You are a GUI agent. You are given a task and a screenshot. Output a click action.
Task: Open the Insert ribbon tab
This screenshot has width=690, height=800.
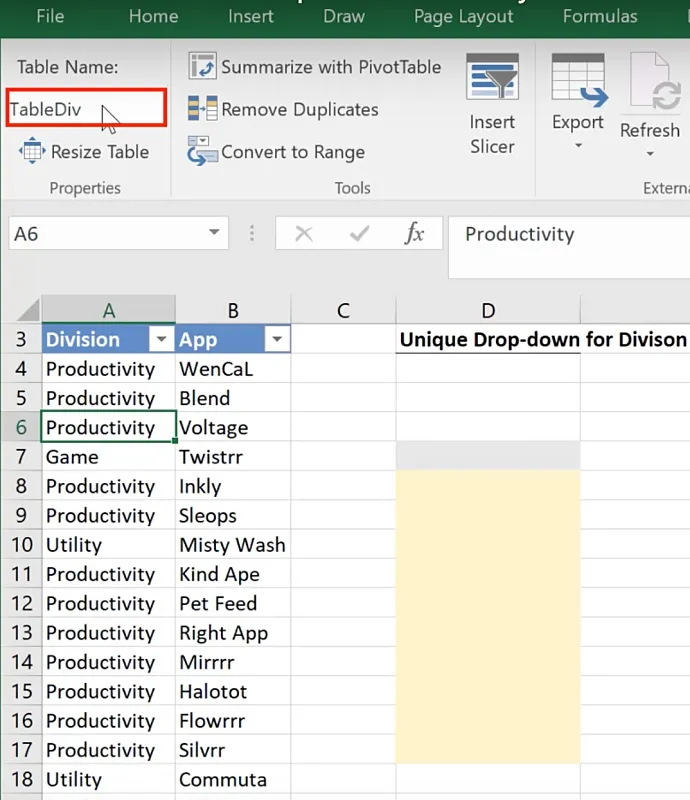coord(251,16)
